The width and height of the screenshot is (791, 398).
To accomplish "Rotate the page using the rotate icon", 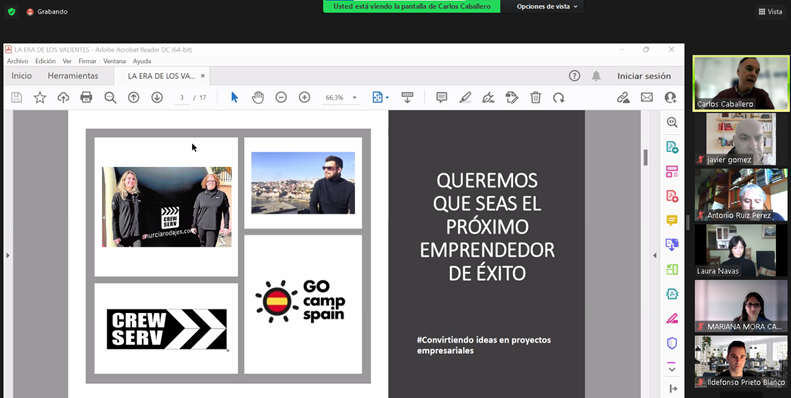I will point(558,97).
